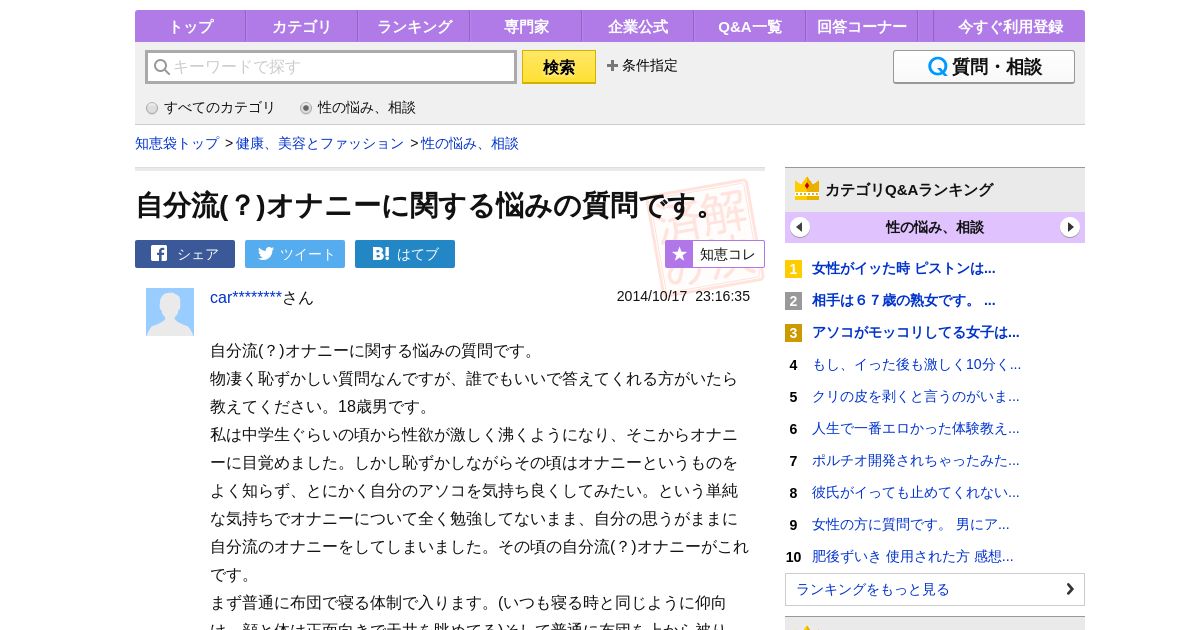Expand ランキングをもっと見る

[x=934, y=589]
